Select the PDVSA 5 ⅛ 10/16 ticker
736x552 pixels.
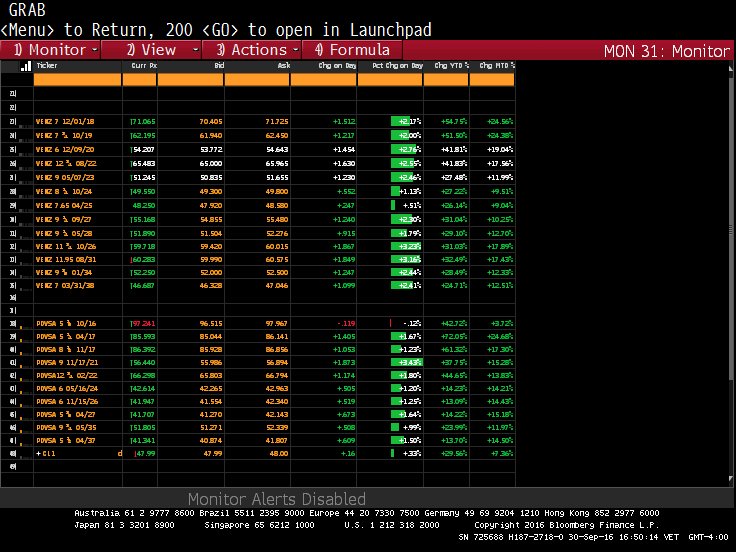(x=66, y=323)
